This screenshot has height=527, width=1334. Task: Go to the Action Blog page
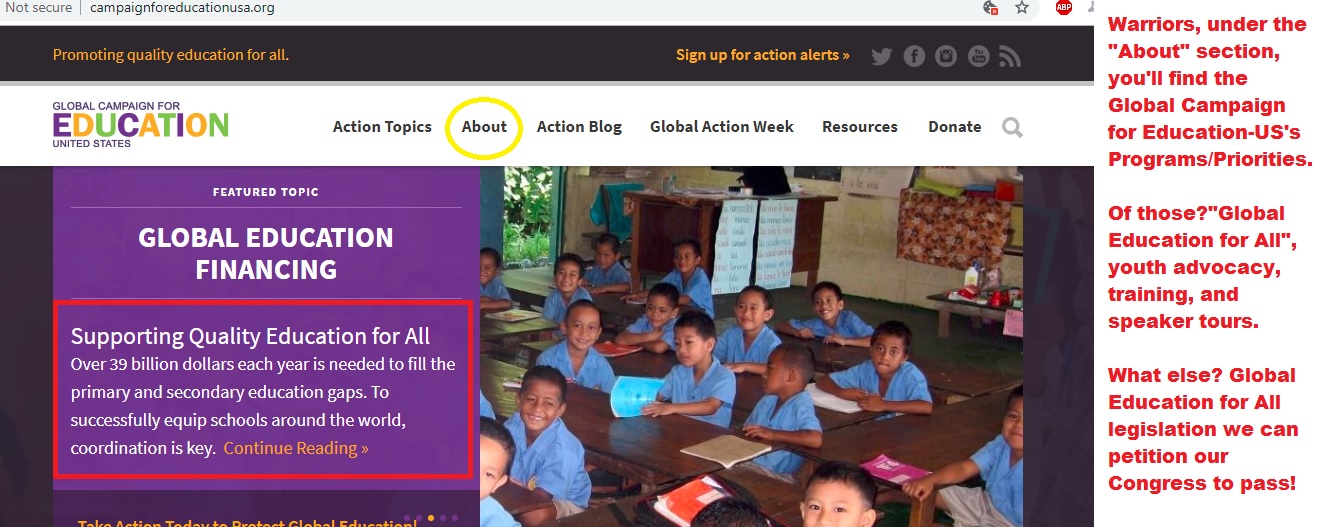(x=579, y=127)
